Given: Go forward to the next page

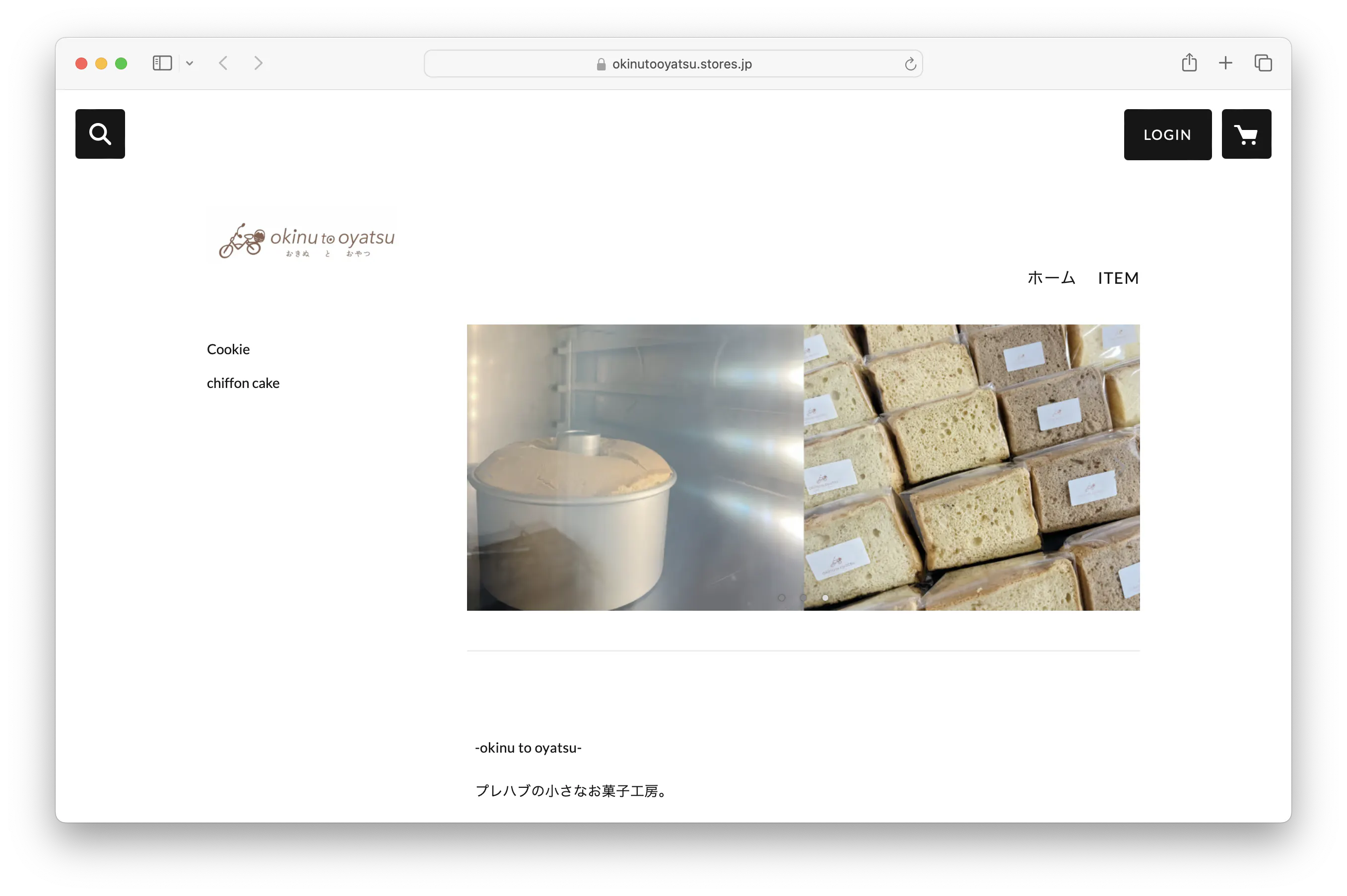Looking at the screenshot, I should 258,63.
